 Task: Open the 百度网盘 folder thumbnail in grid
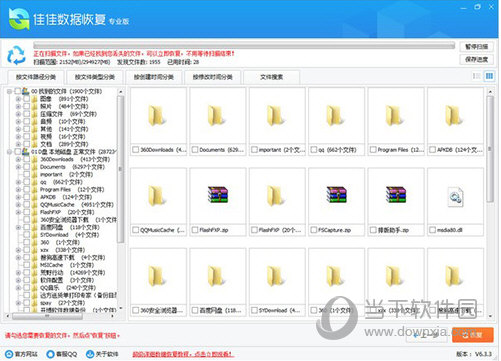216,276
